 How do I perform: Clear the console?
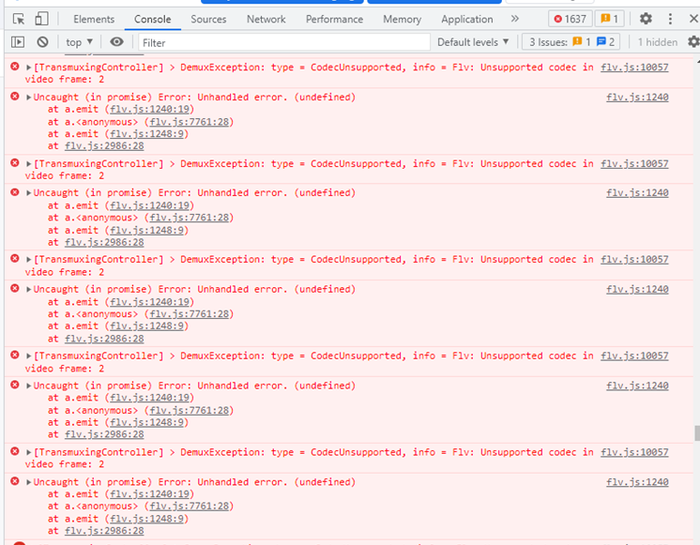pos(42,42)
